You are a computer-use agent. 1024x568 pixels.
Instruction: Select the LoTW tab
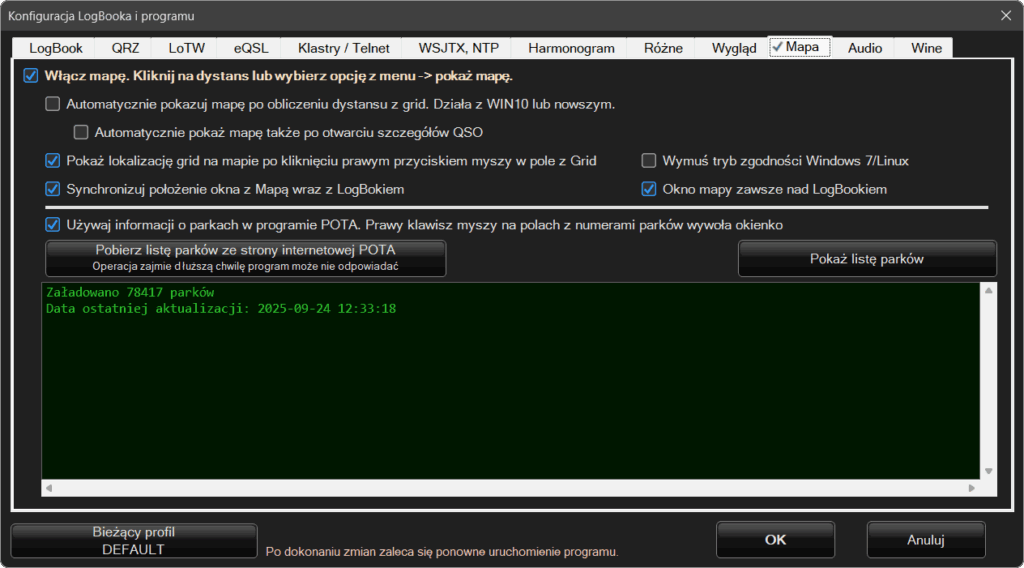[x=187, y=48]
